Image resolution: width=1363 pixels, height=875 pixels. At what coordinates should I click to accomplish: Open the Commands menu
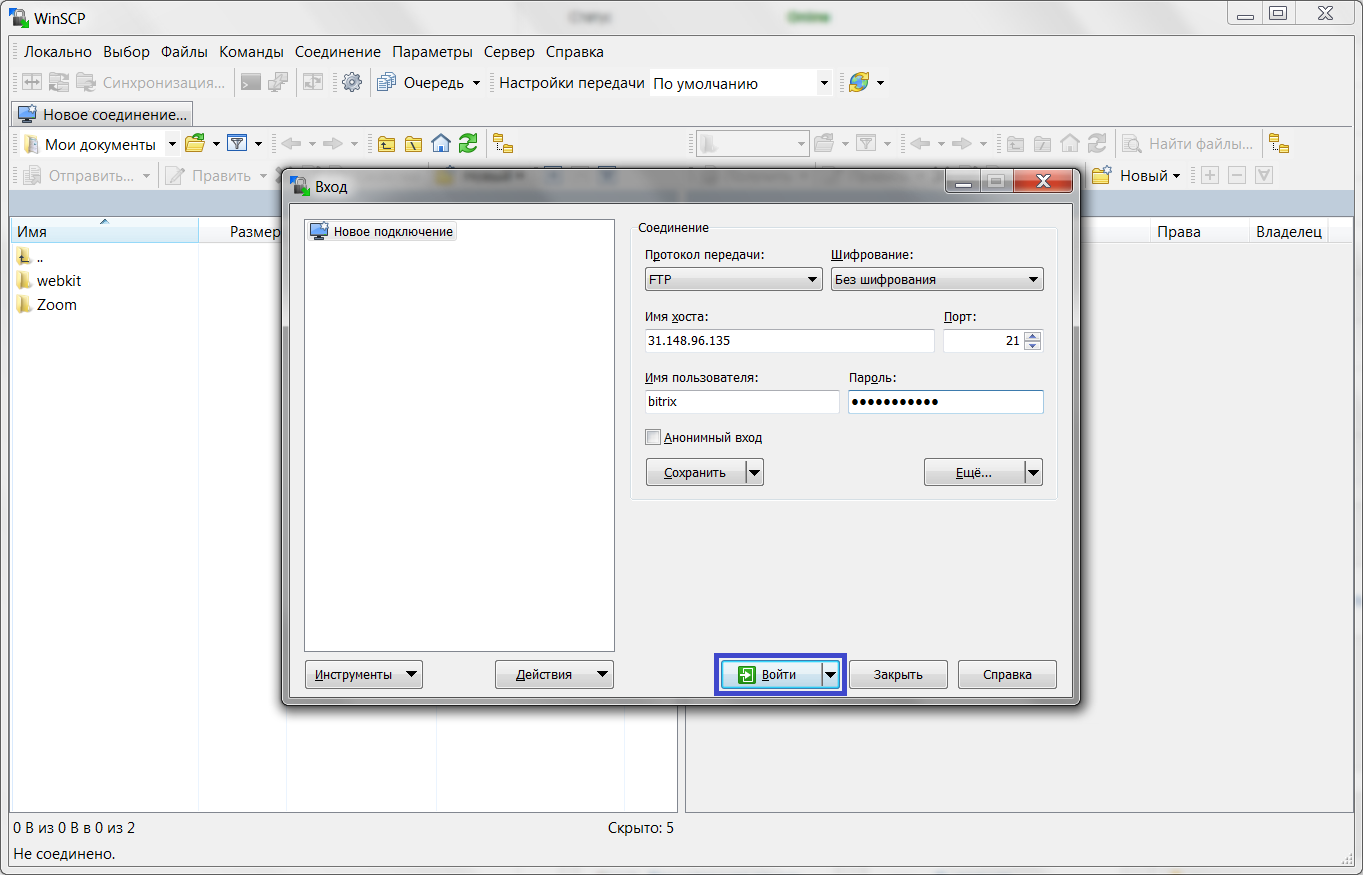coord(251,52)
